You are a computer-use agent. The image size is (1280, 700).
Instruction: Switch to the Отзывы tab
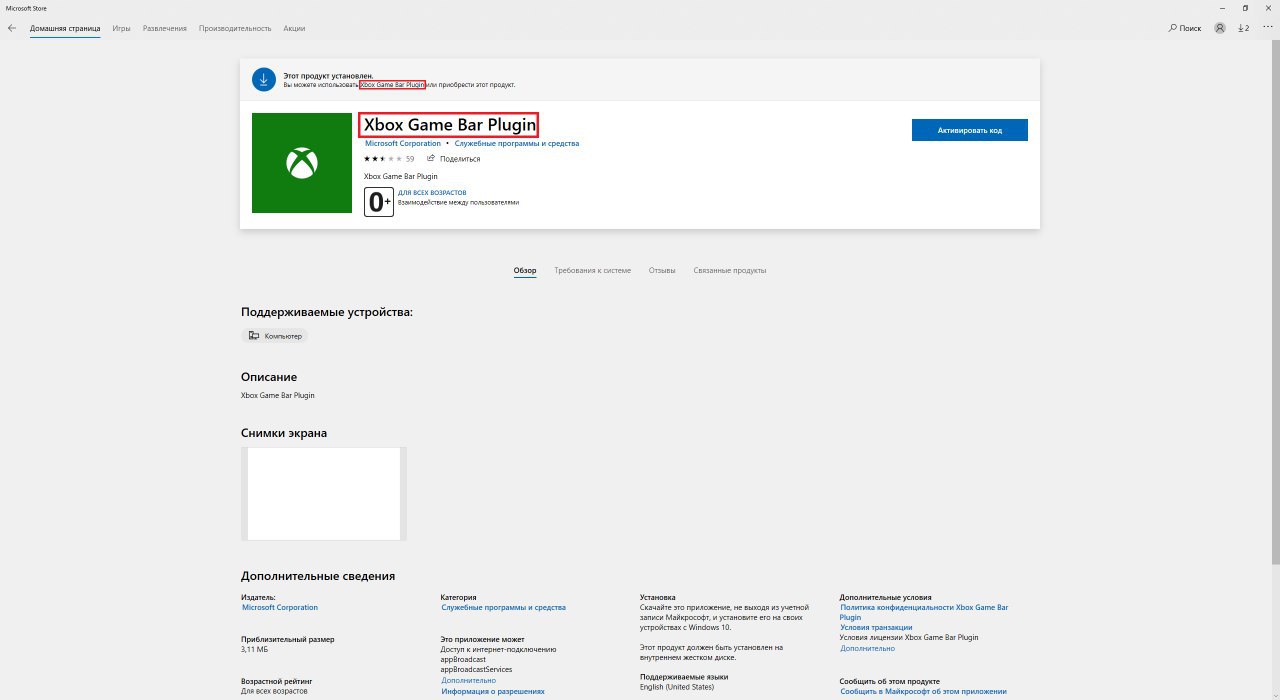662,270
